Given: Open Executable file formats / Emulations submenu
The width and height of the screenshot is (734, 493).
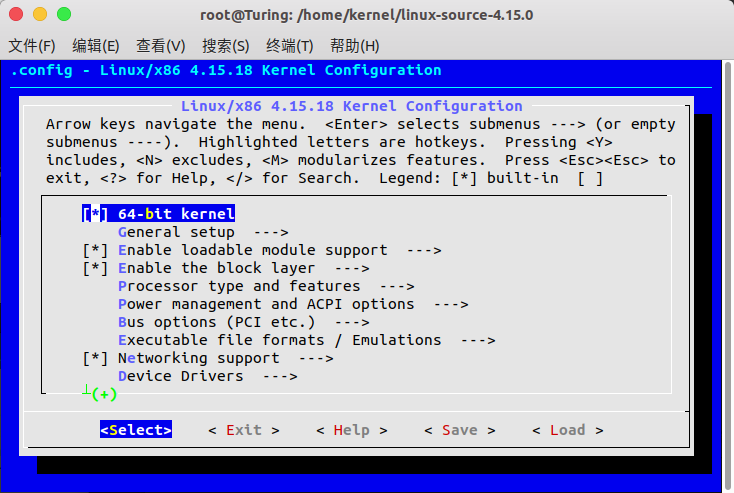Looking at the screenshot, I should click(x=307, y=340).
